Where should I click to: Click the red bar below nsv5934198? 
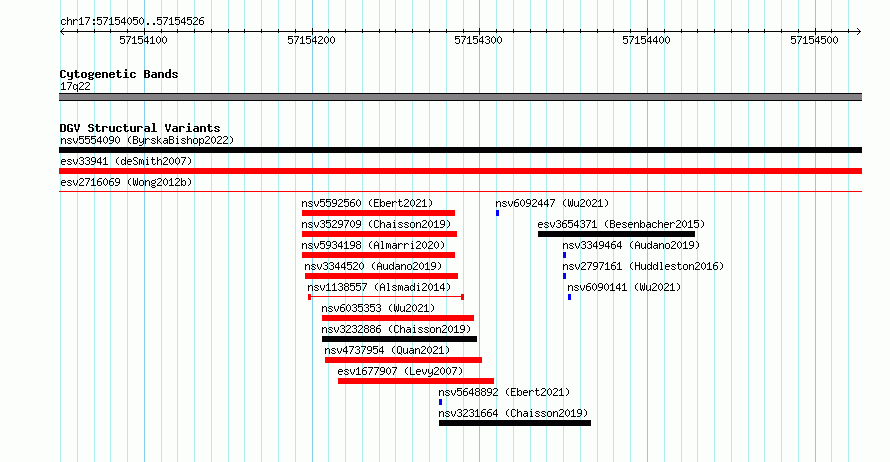pos(378,255)
